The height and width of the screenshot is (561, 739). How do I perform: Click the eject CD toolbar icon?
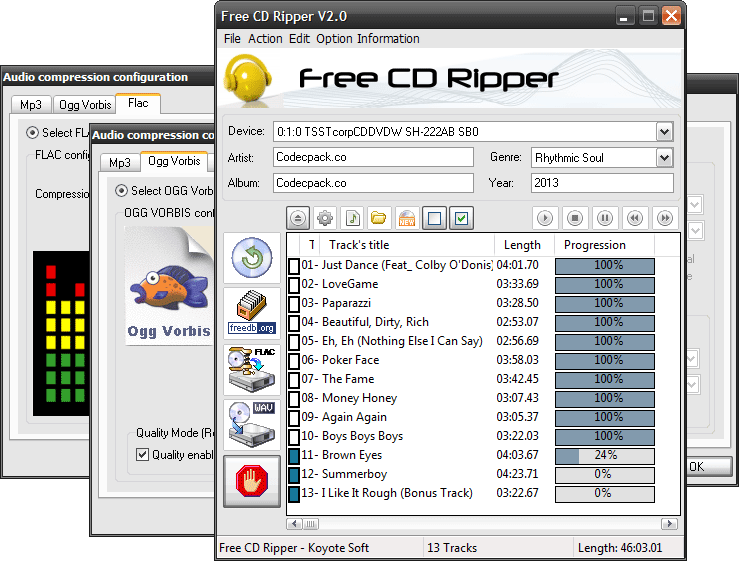click(298, 218)
